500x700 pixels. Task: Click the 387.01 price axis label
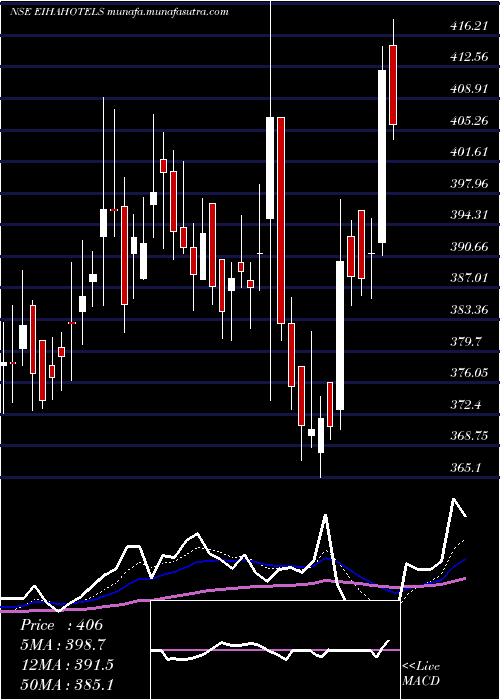[469, 279]
